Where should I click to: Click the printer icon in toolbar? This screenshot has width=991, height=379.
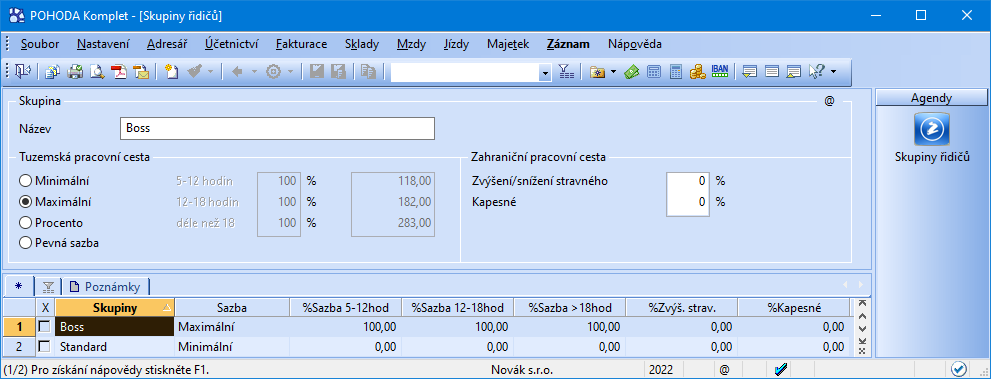tap(75, 72)
